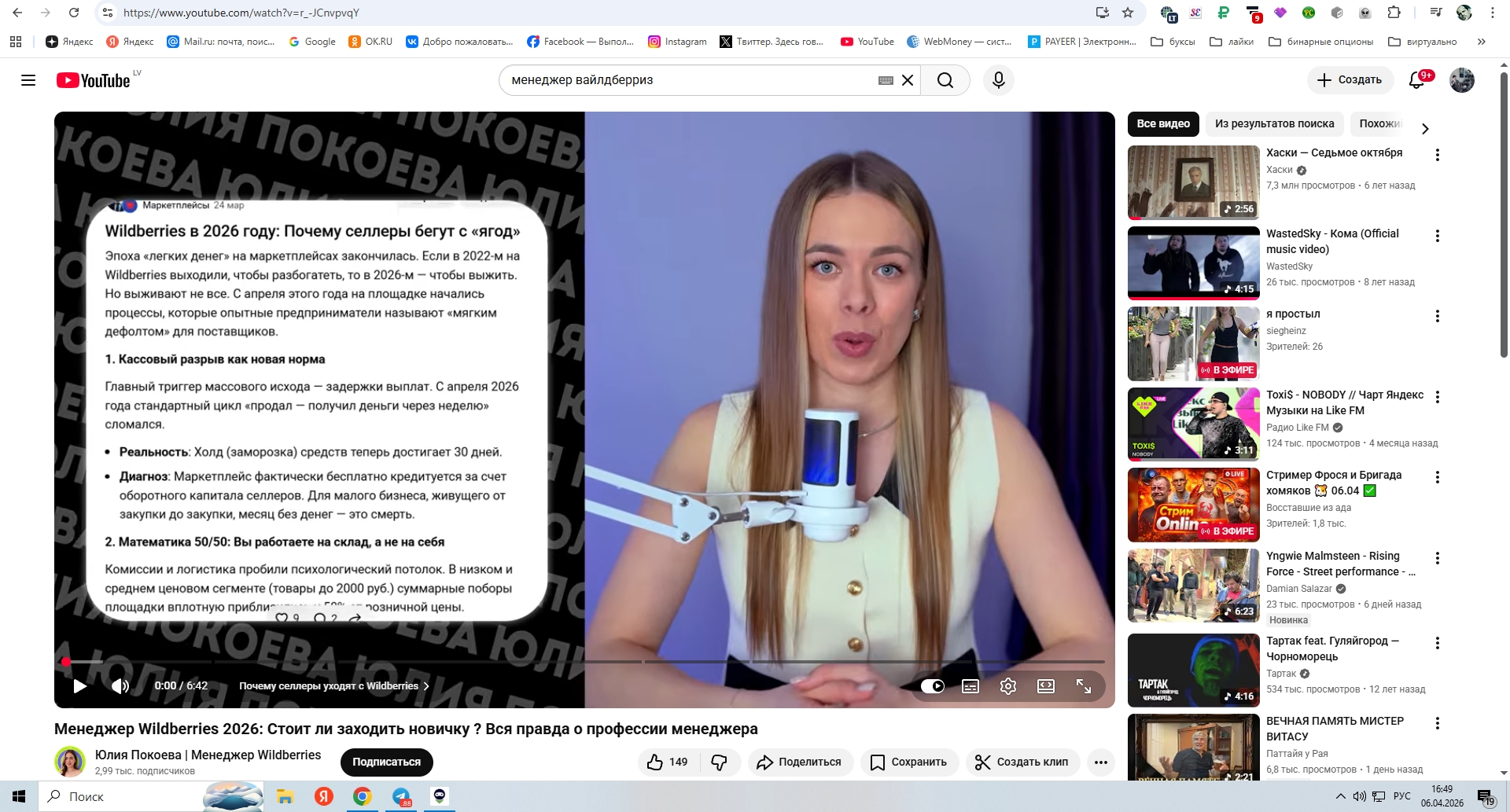Open video settings gear icon
The image size is (1510, 812).
pyautogui.click(x=1007, y=686)
